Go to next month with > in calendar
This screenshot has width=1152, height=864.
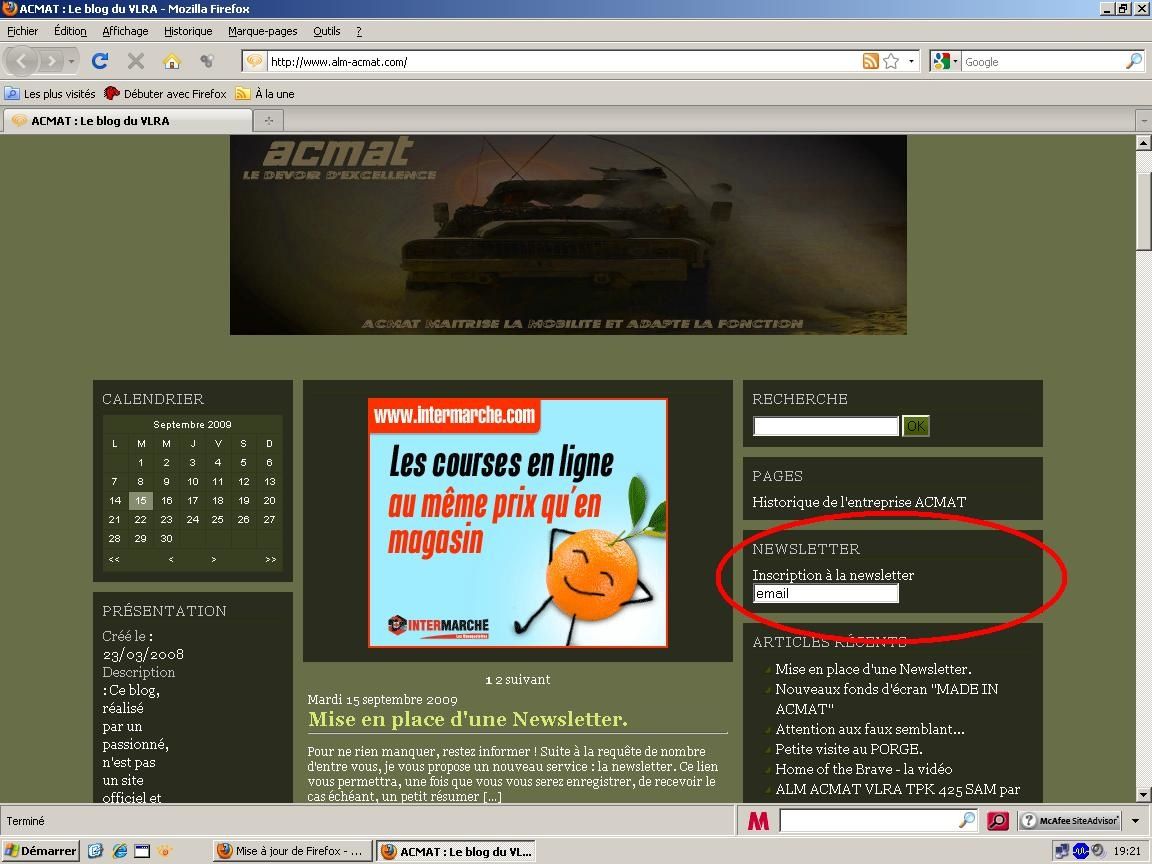[213, 559]
